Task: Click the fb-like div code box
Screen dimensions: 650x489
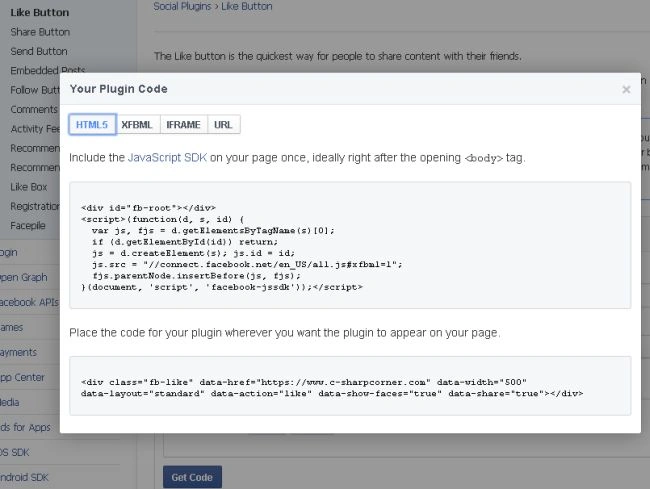Action: point(350,386)
